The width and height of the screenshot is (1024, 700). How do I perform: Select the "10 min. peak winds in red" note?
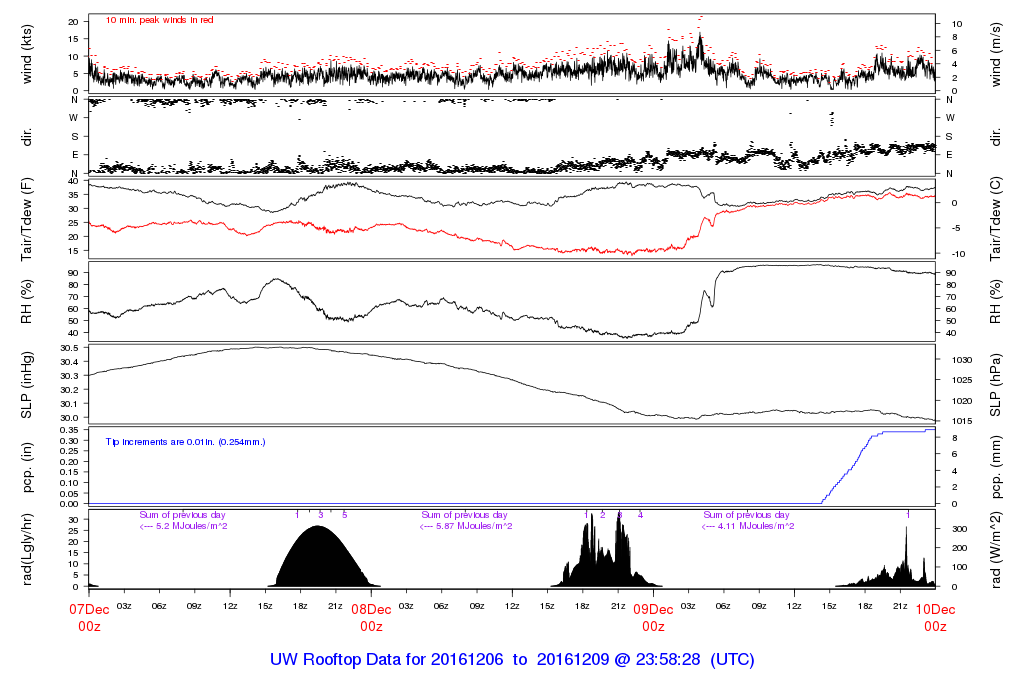159,20
